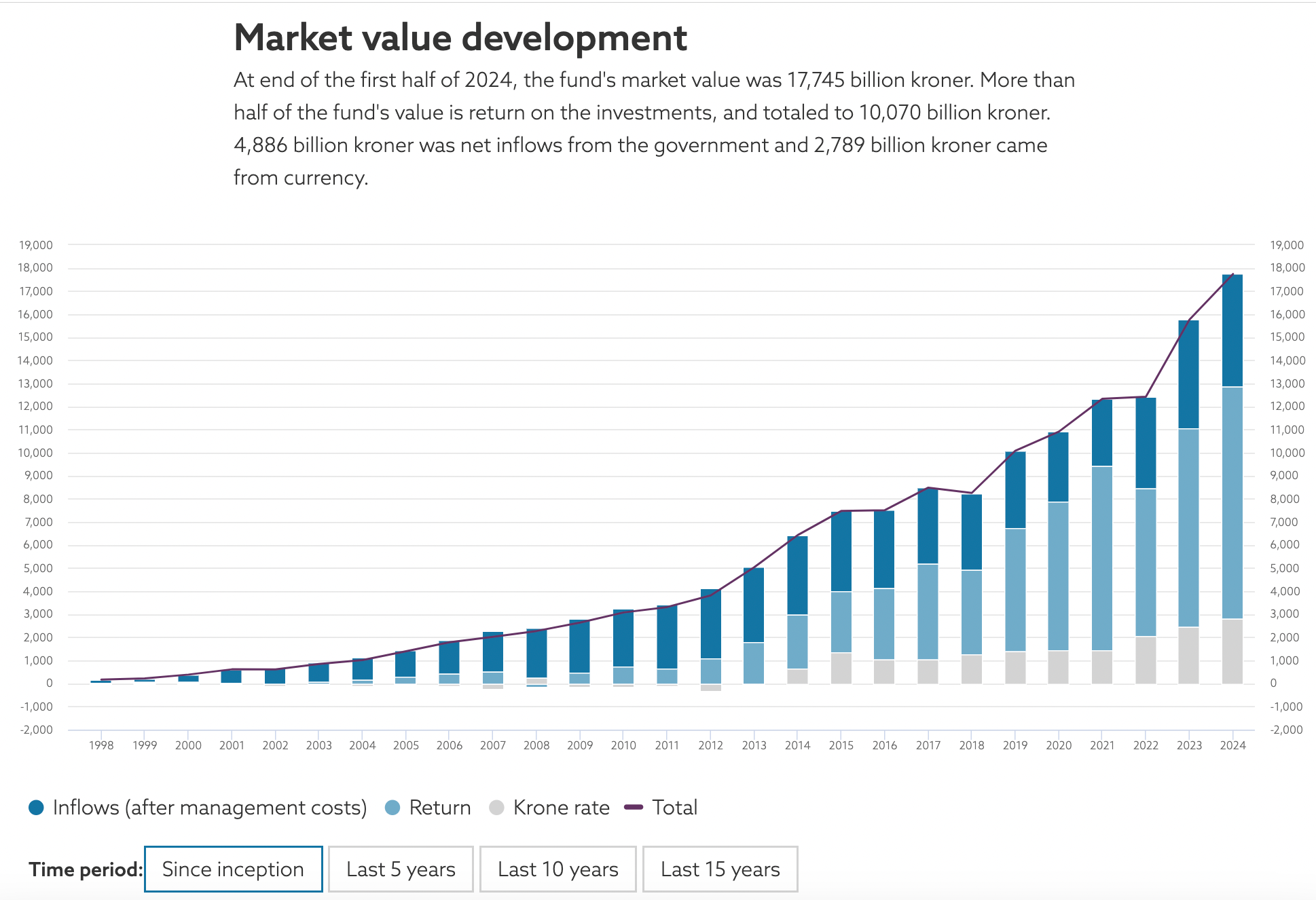Toggle the Inflows legend dot
Image resolution: width=1316 pixels, height=900 pixels.
pyautogui.click(x=36, y=807)
